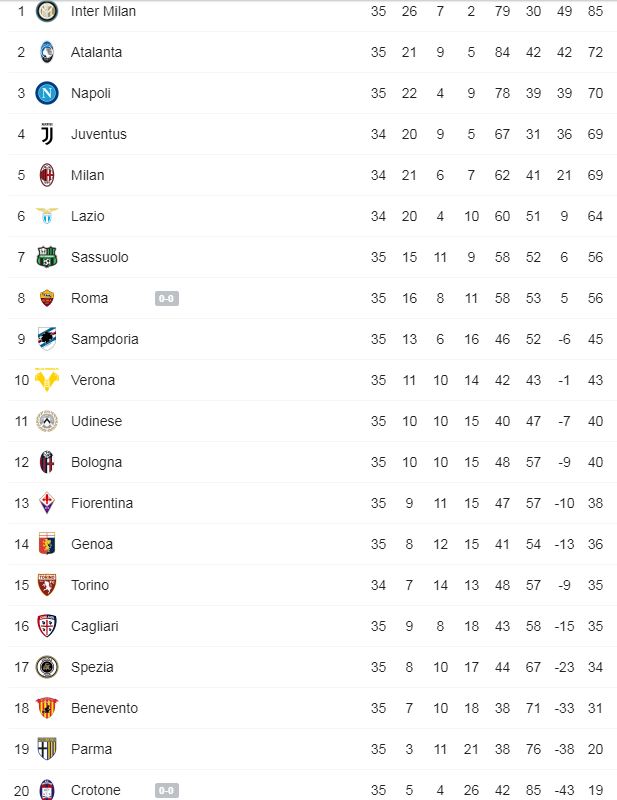Click the Napoli club logo
This screenshot has height=800, width=617.
[x=47, y=93]
